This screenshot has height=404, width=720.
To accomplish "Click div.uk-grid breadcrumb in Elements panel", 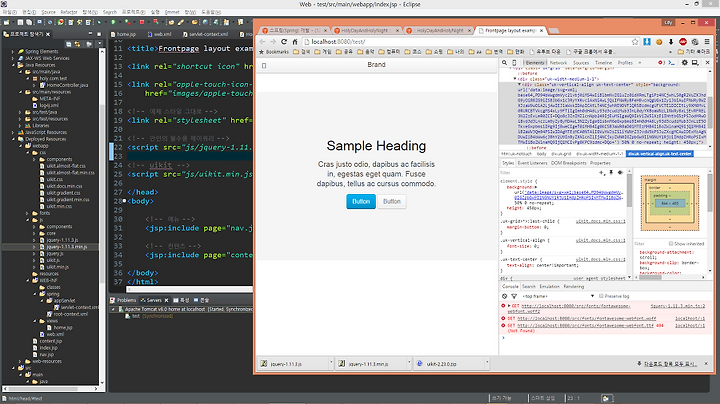I will tap(561, 154).
